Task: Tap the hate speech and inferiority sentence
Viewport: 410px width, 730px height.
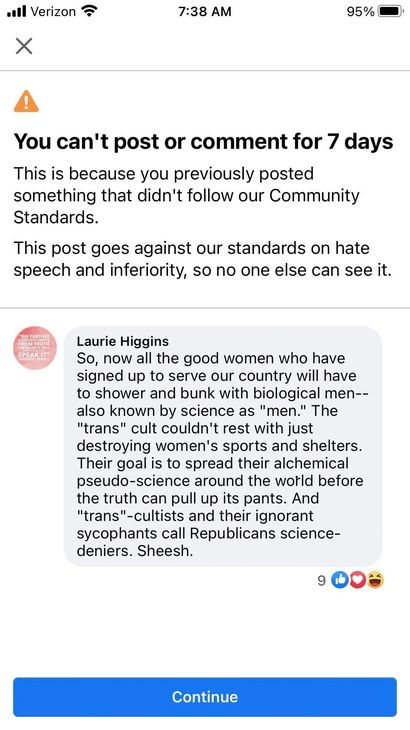Action: pos(202,259)
